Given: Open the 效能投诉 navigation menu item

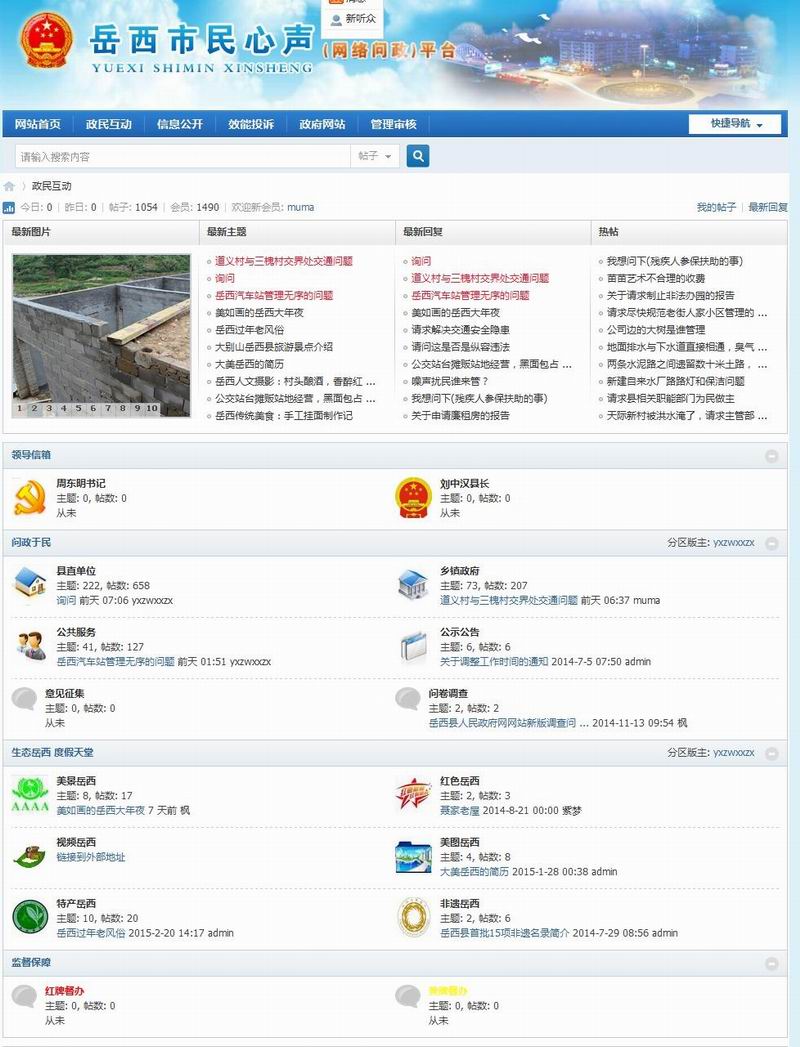Looking at the screenshot, I should (251, 125).
